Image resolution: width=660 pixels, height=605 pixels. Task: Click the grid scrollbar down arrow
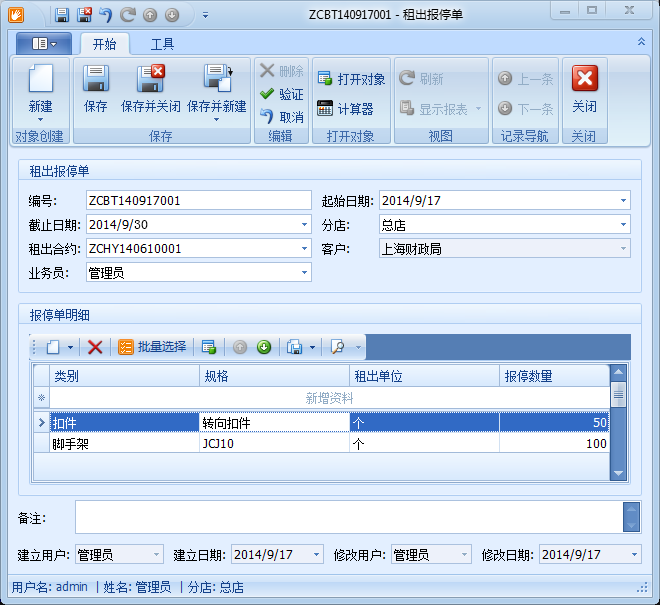point(618,473)
